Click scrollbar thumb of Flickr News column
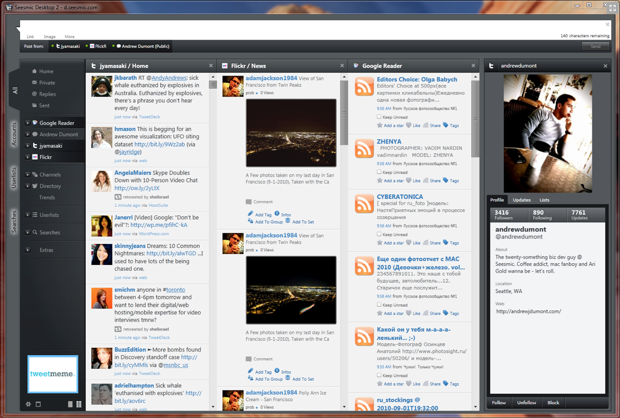 [344, 113]
